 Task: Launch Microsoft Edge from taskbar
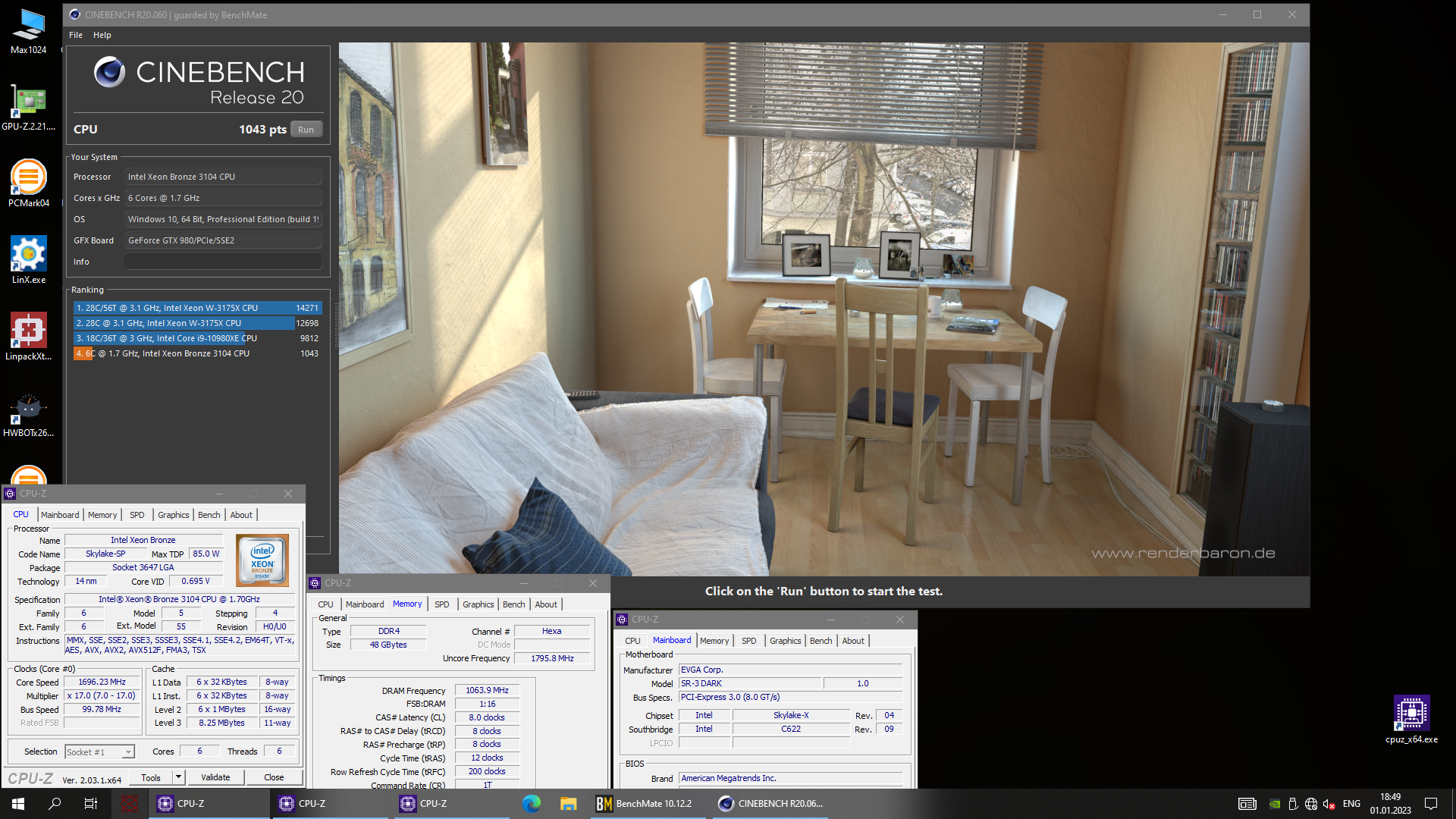point(532,804)
